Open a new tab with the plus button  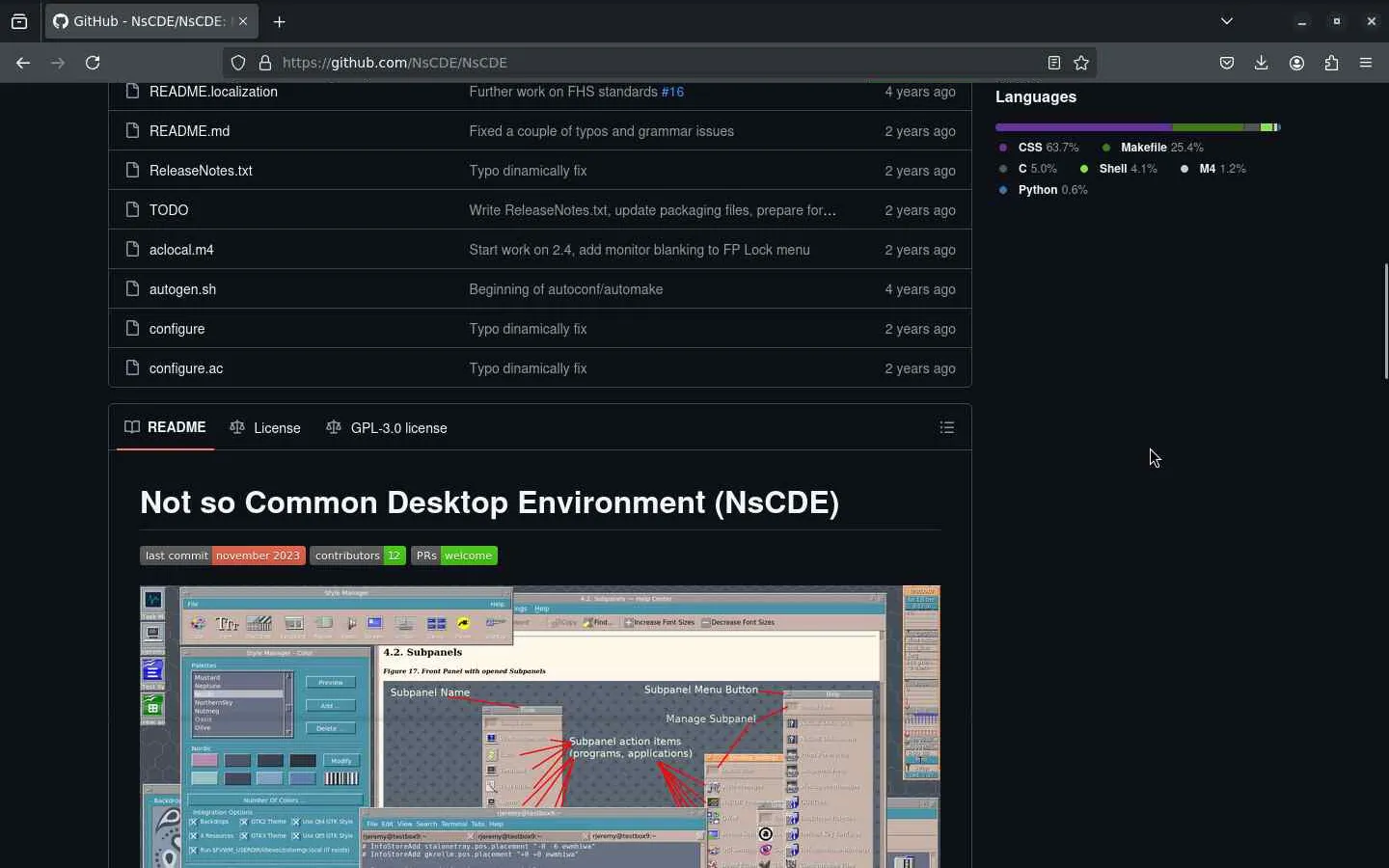coord(279,21)
